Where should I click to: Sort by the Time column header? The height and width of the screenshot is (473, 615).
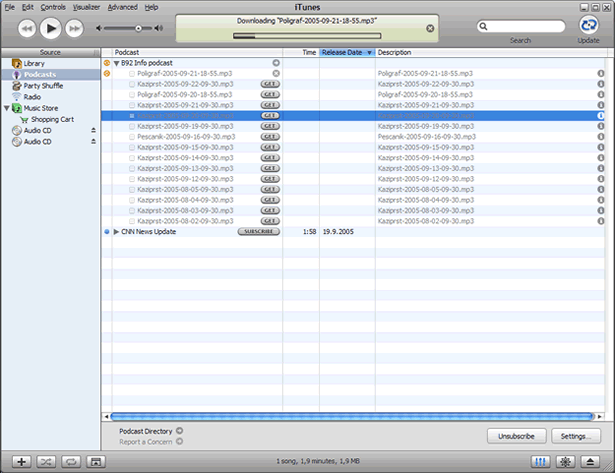pyautogui.click(x=301, y=52)
